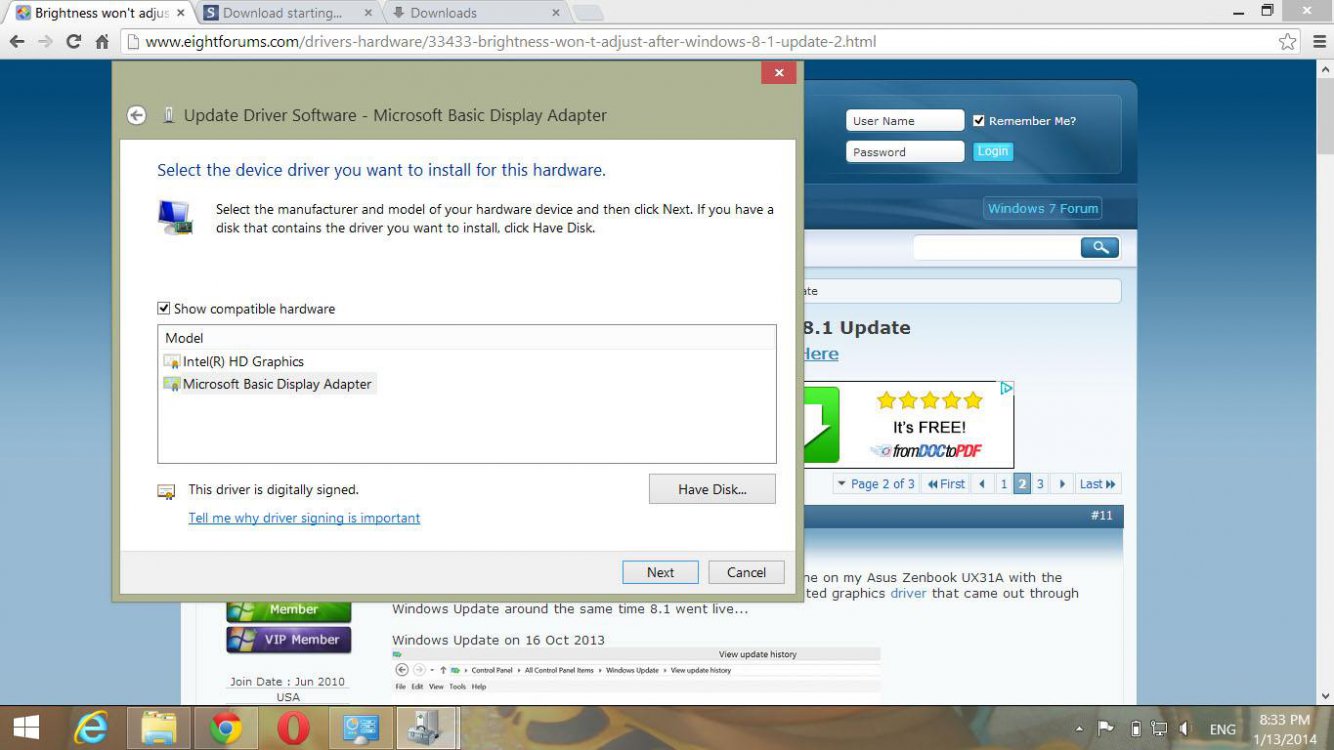Open the driver link in post text

[x=908, y=593]
